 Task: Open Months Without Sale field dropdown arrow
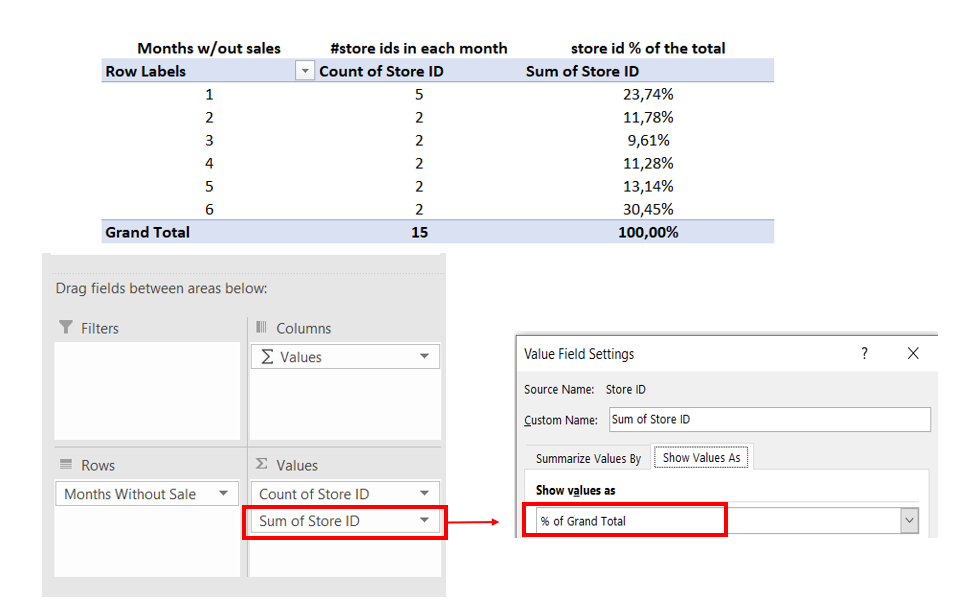pos(224,493)
